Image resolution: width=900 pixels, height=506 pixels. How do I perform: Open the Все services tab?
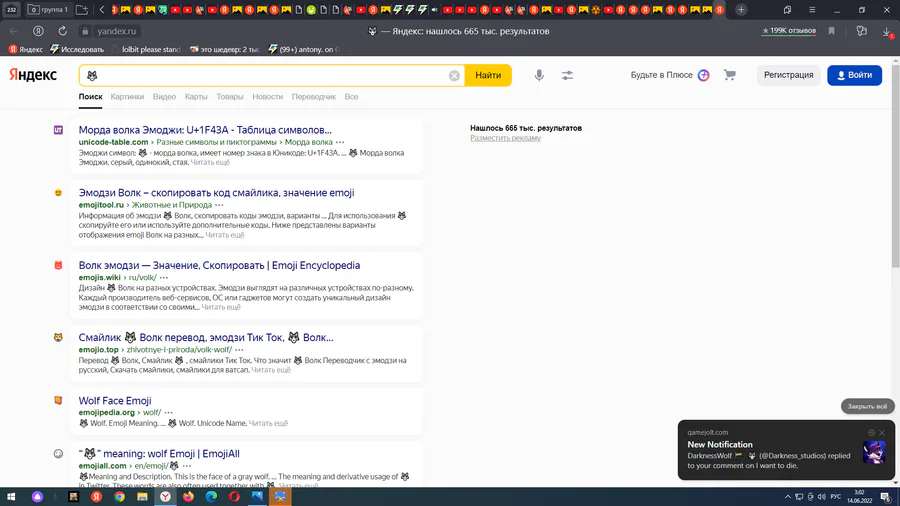(351, 97)
